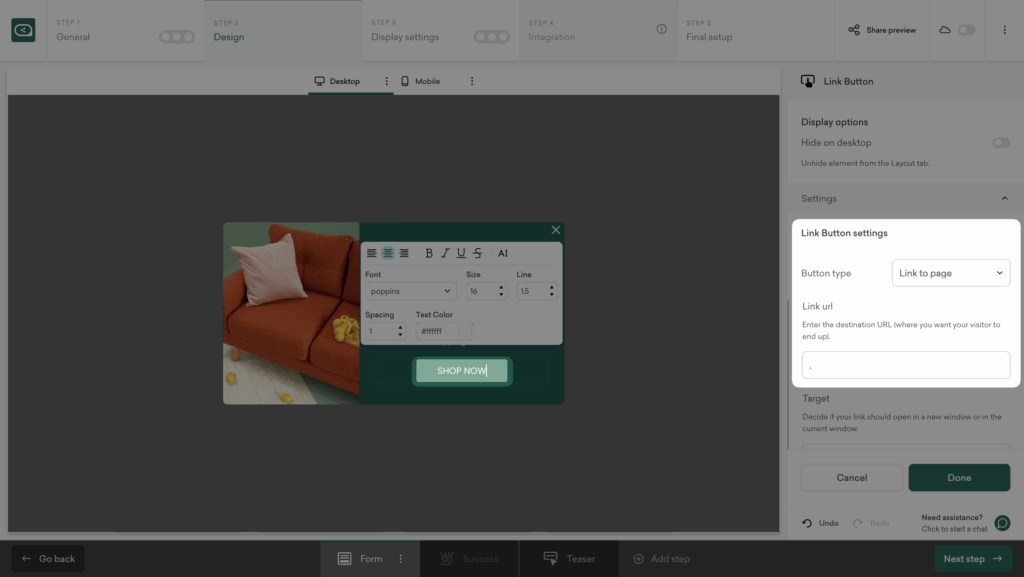Open the AI text assistant

pos(503,253)
